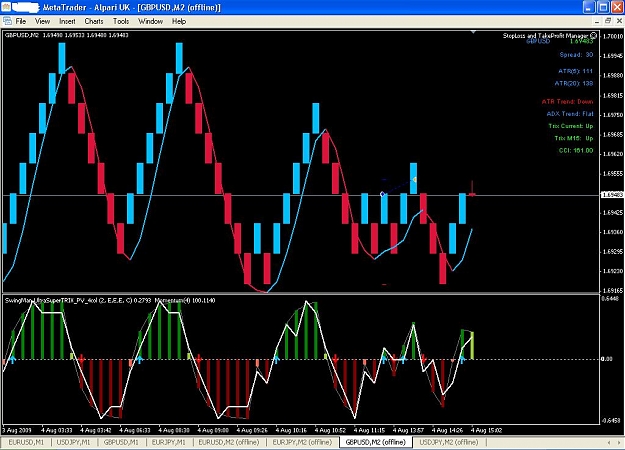Click the chart tabs scroll-right arrow

620,442
